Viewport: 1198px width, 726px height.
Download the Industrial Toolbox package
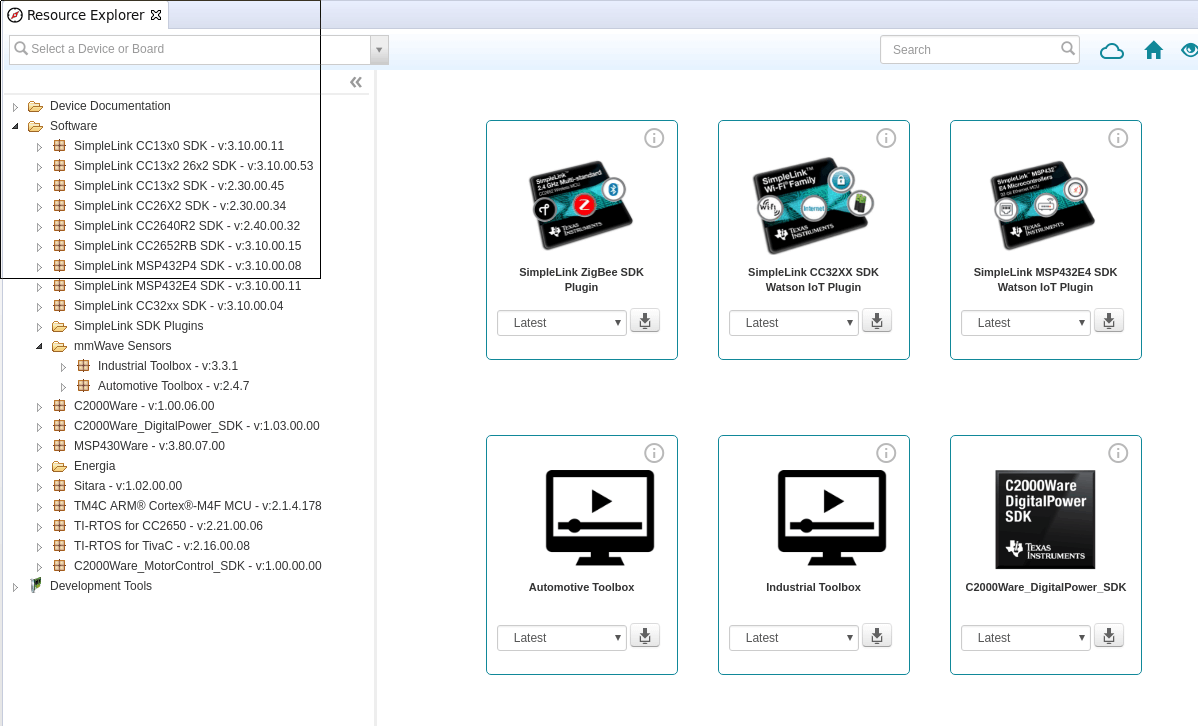tap(877, 636)
